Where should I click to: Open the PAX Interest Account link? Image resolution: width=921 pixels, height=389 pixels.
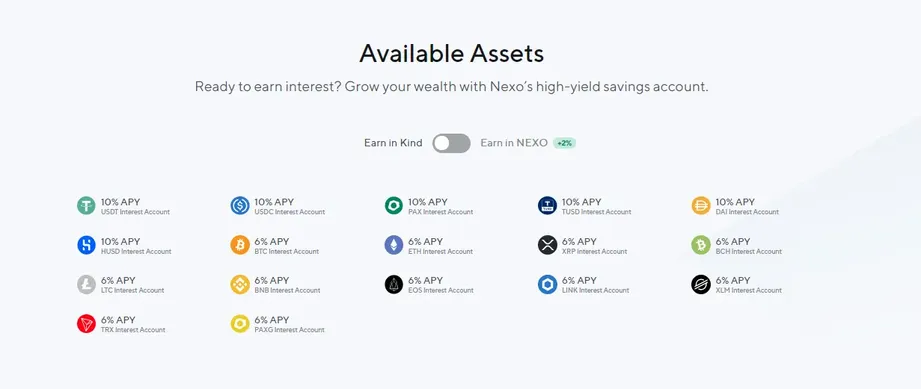click(x=441, y=212)
